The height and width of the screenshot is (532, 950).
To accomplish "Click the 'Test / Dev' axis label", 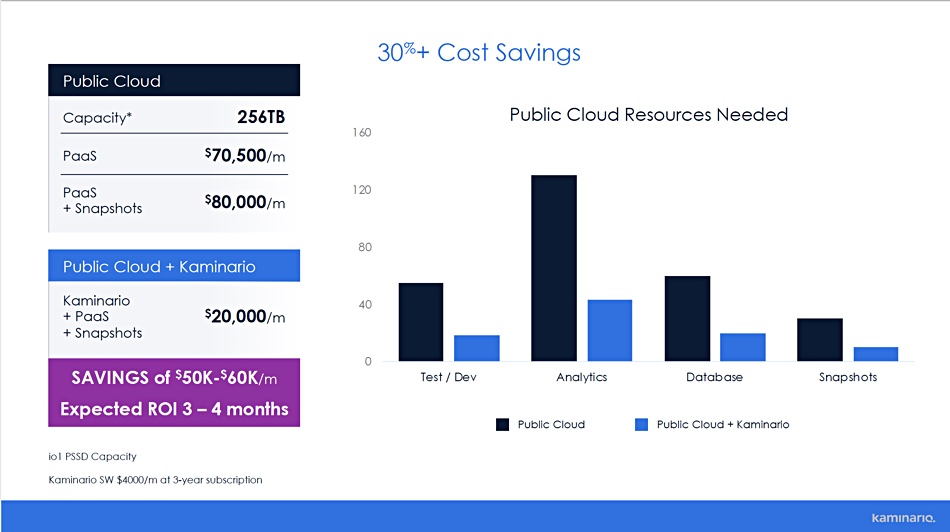I will click(x=448, y=377).
